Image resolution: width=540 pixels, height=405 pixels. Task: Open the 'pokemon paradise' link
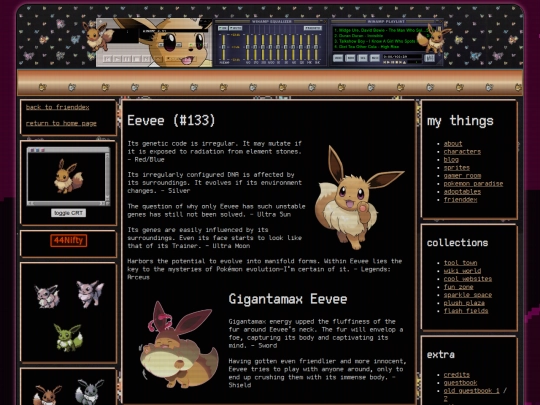473,184
